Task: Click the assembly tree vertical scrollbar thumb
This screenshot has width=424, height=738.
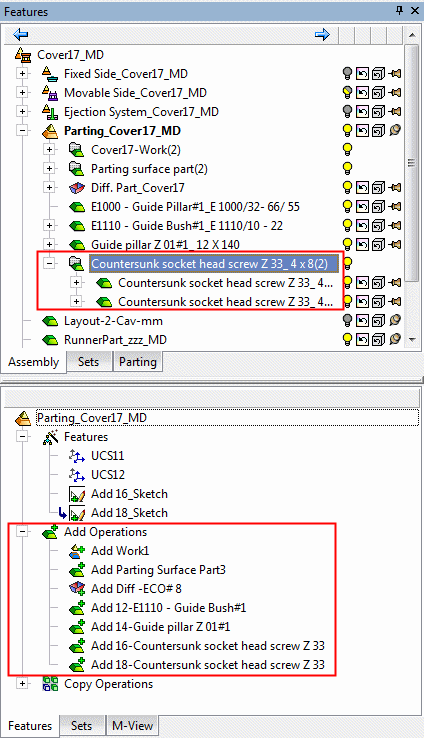Action: (x=412, y=162)
